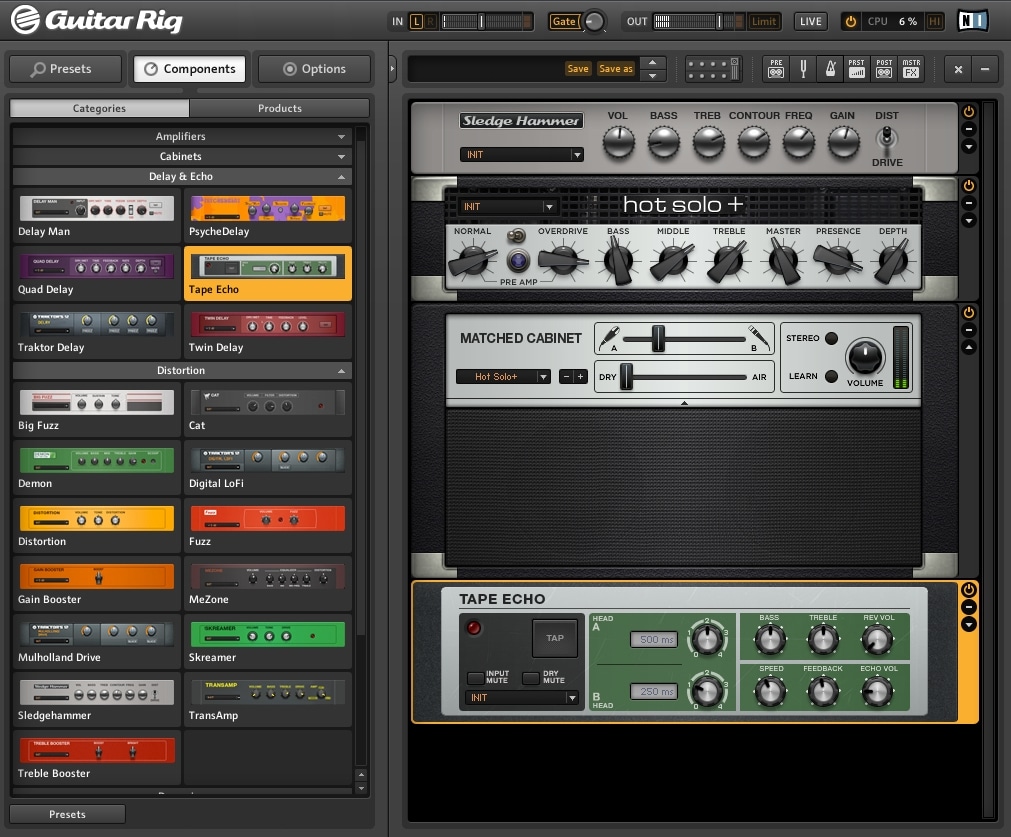1011x837 pixels.
Task: Click the Native Instruments NI logo
Action: 972,21
